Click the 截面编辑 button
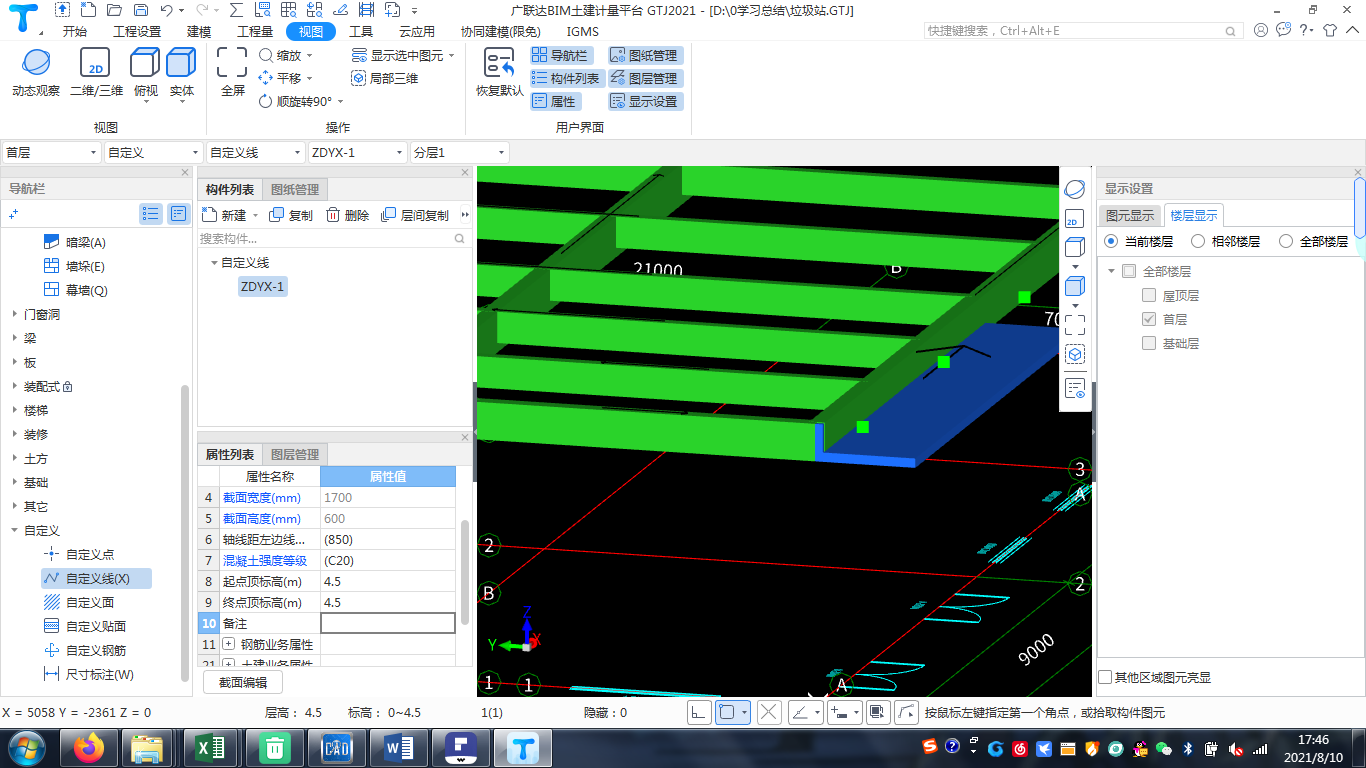The image size is (1366, 768). 243,682
